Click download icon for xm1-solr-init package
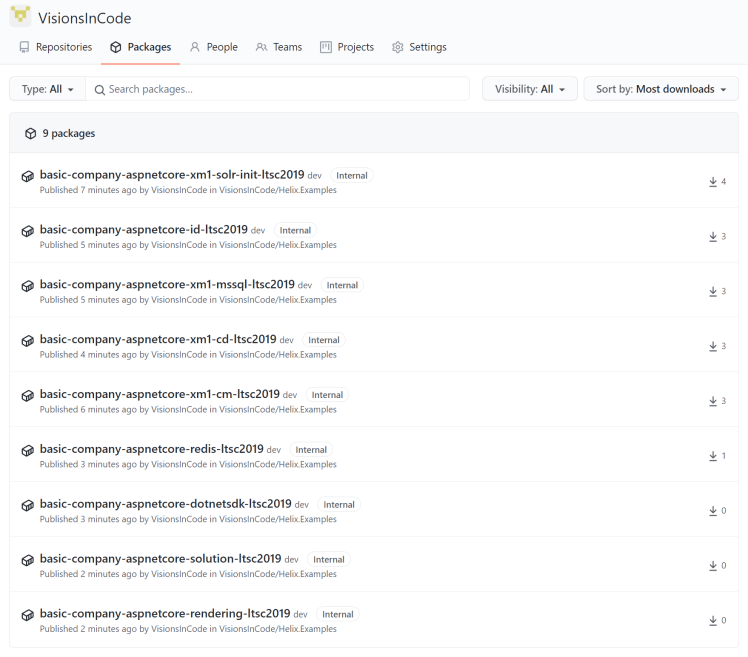This screenshot has width=748, height=657. [713, 182]
